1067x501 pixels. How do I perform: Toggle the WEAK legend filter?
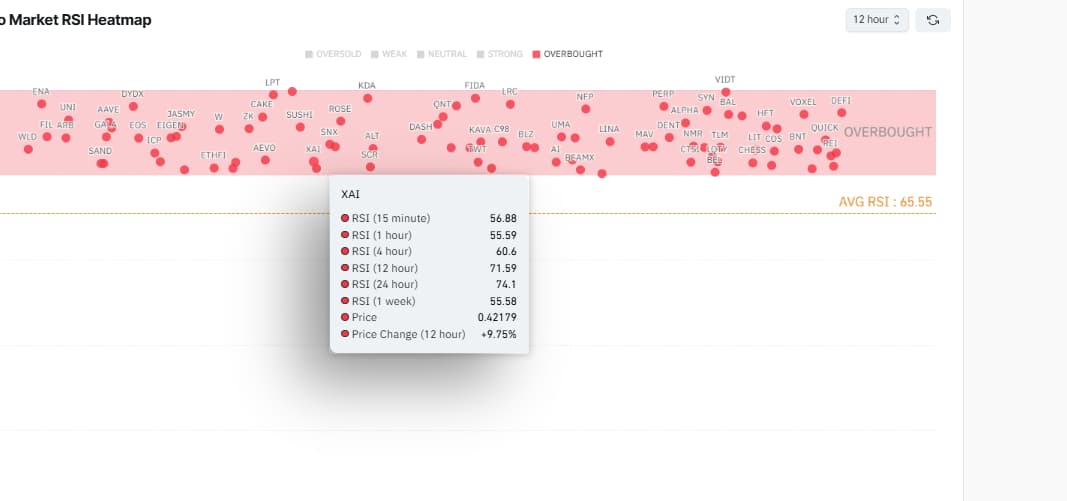389,54
